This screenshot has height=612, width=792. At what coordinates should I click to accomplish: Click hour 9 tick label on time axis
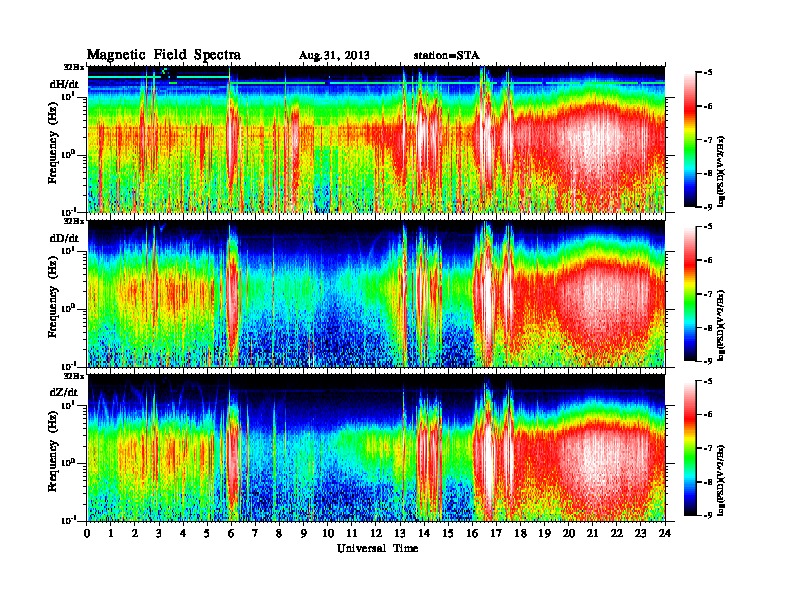[x=304, y=533]
